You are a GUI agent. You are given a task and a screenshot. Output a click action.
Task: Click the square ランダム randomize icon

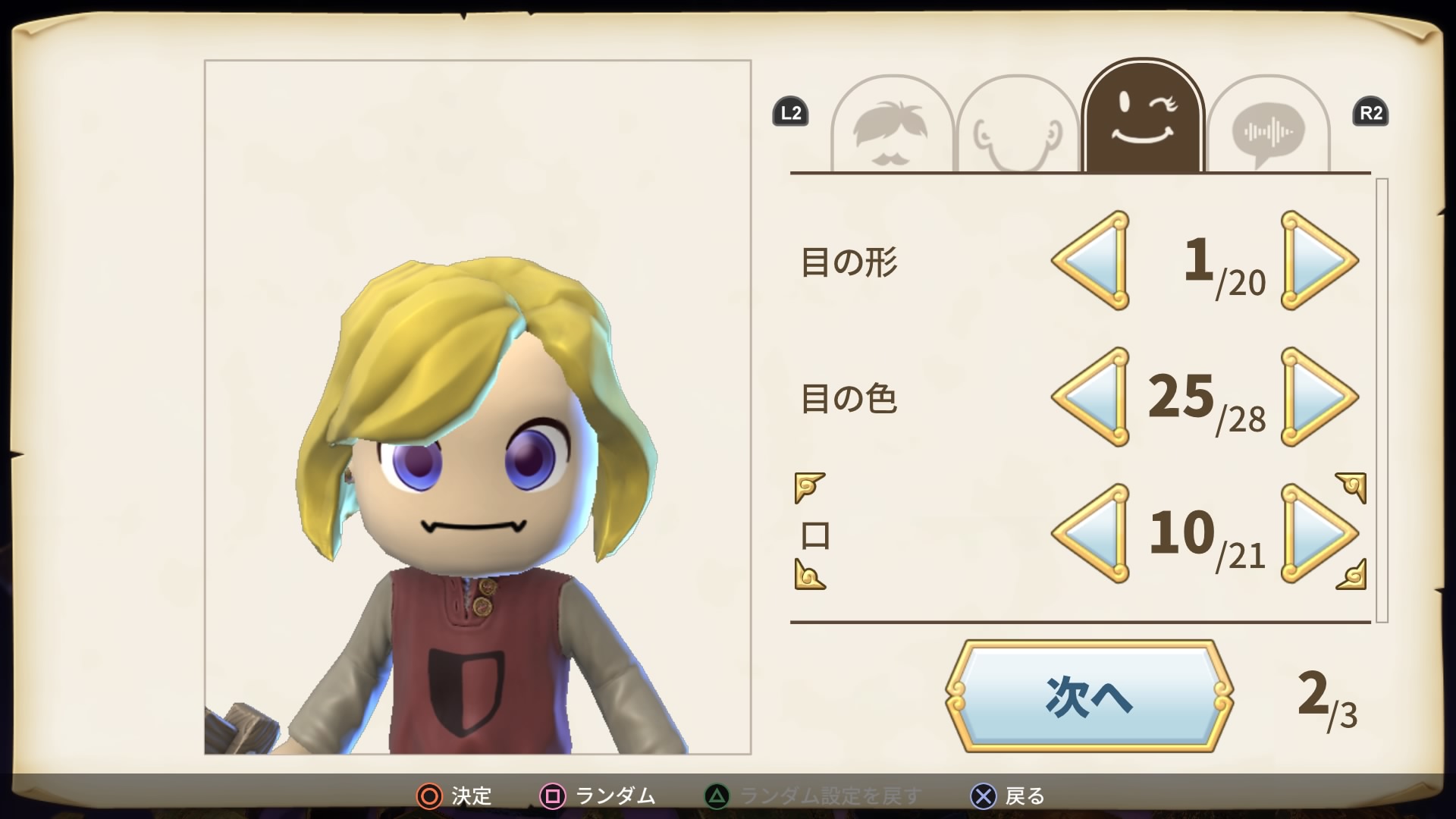click(553, 796)
